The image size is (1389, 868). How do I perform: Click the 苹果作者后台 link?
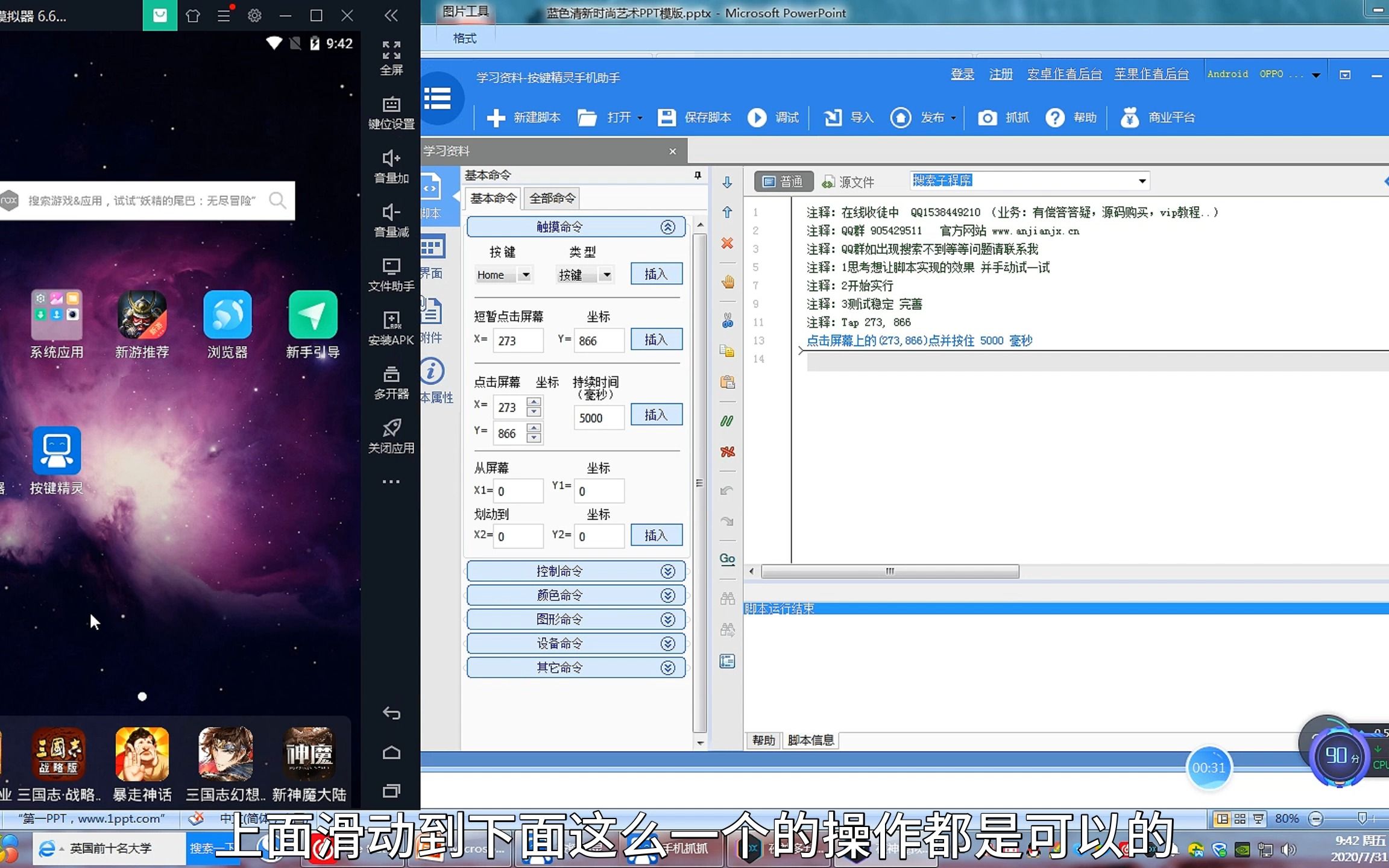click(1151, 74)
